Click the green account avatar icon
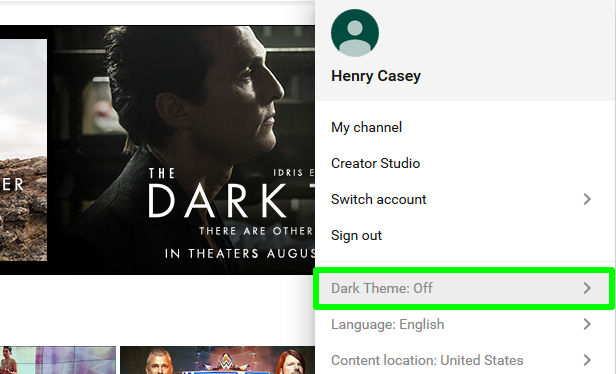This screenshot has height=374, width=616. 355,33
